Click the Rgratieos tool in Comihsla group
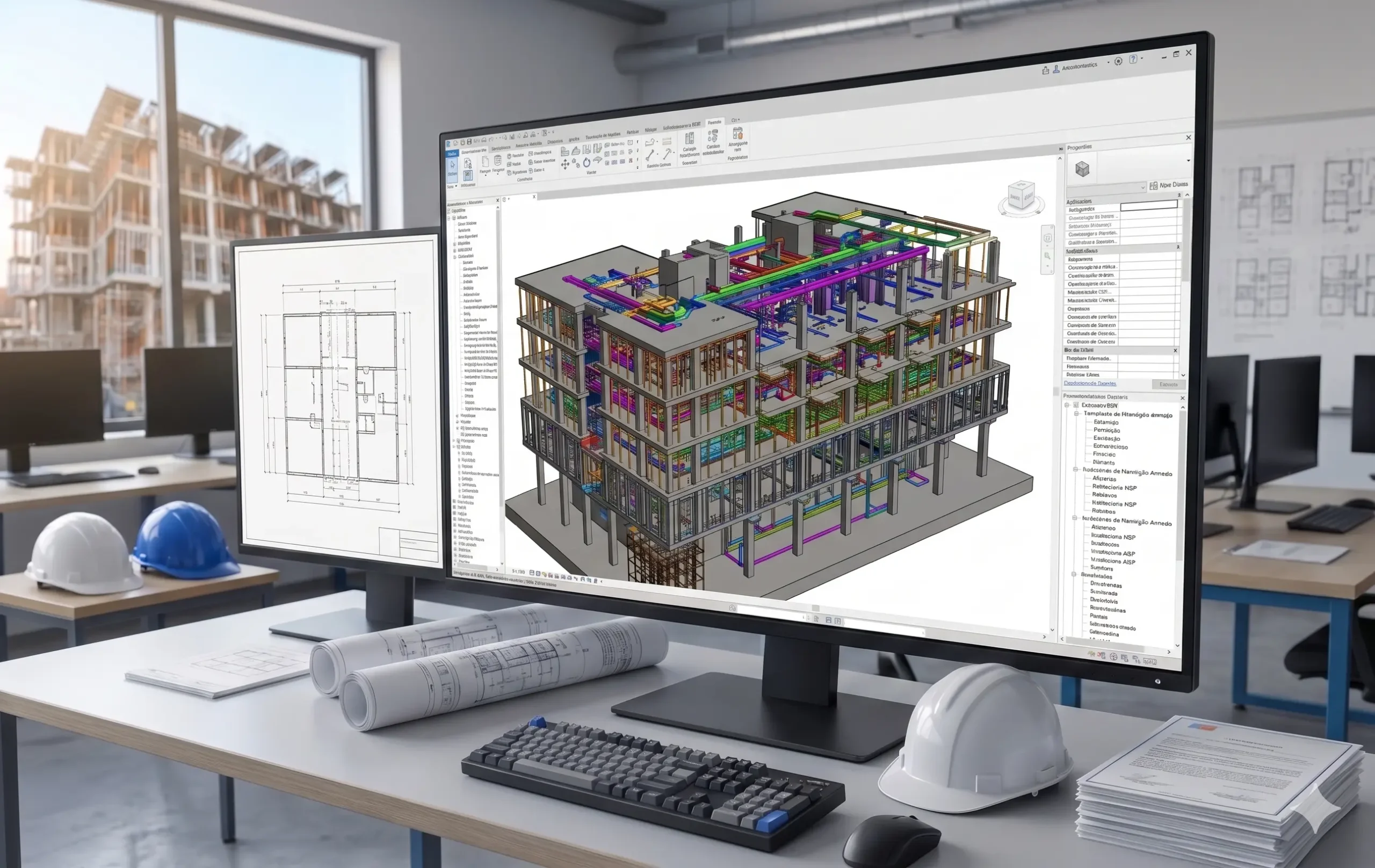The image size is (1375, 868). click(x=517, y=173)
